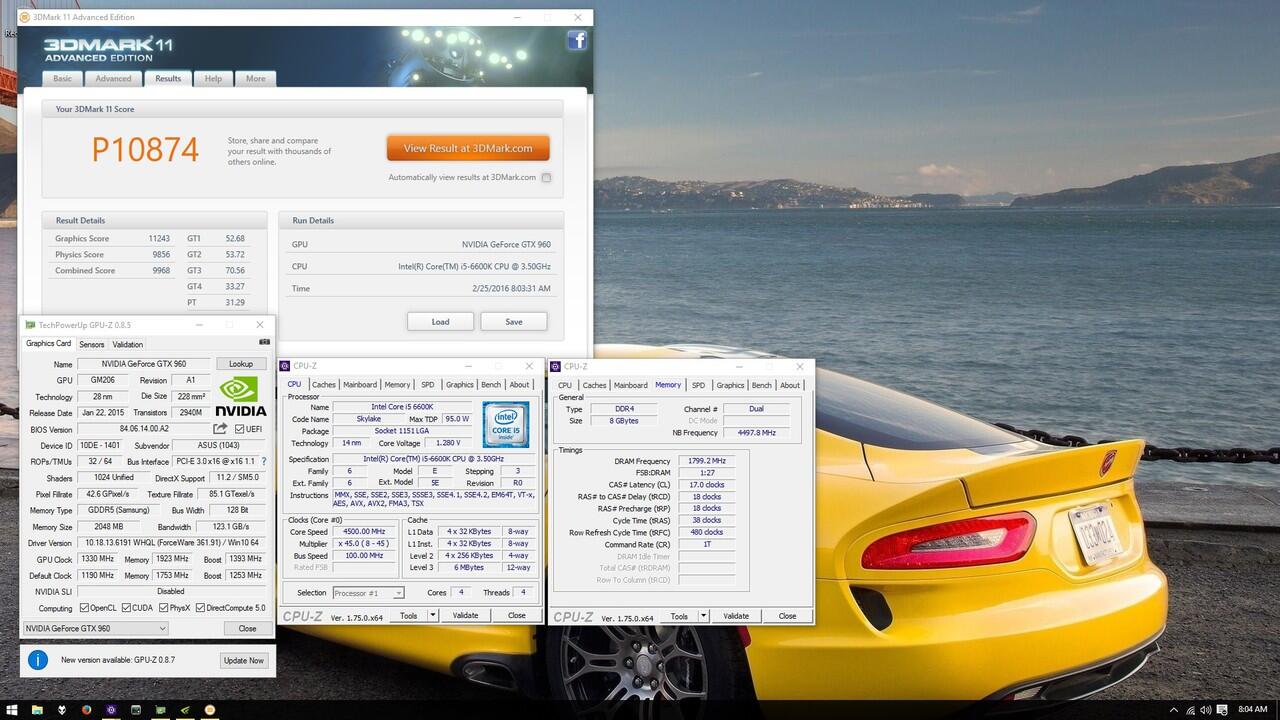Click the Core Speed value 4500.00 MHz

362,532
